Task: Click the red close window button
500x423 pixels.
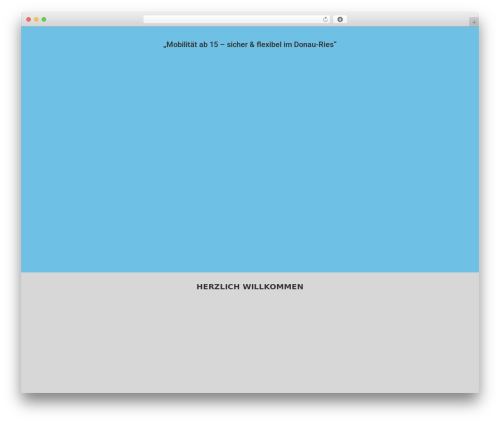Action: (x=29, y=20)
